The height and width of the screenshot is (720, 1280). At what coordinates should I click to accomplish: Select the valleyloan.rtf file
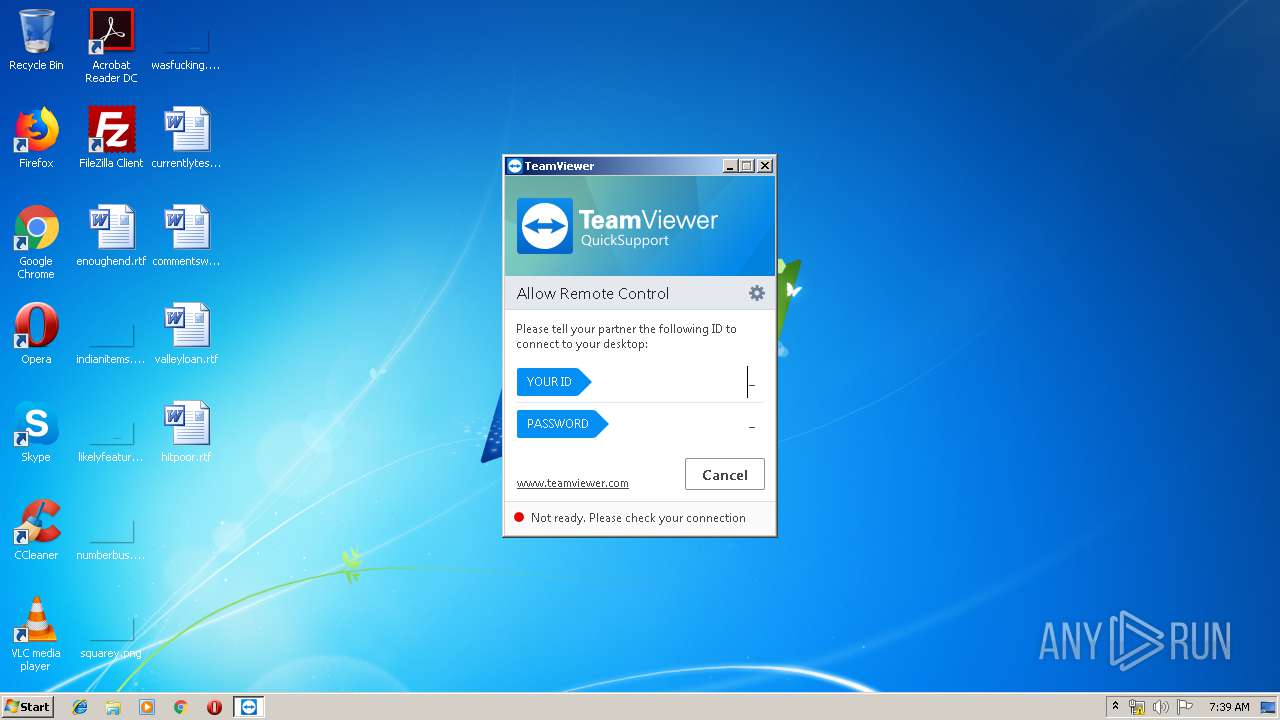[x=186, y=334]
